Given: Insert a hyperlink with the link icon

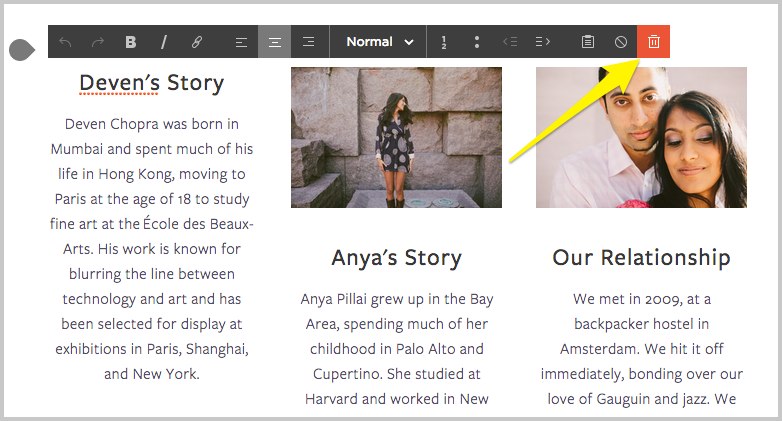Looking at the screenshot, I should click(x=196, y=42).
